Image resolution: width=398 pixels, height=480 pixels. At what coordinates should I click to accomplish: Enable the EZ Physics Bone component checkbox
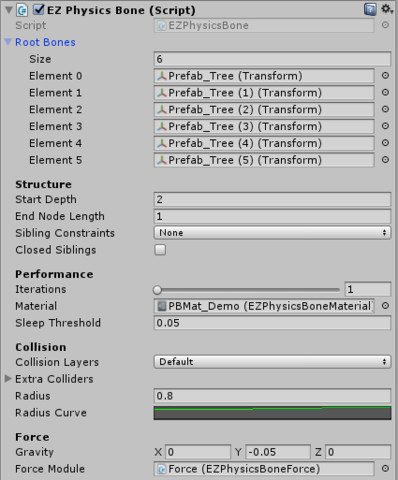click(39, 10)
